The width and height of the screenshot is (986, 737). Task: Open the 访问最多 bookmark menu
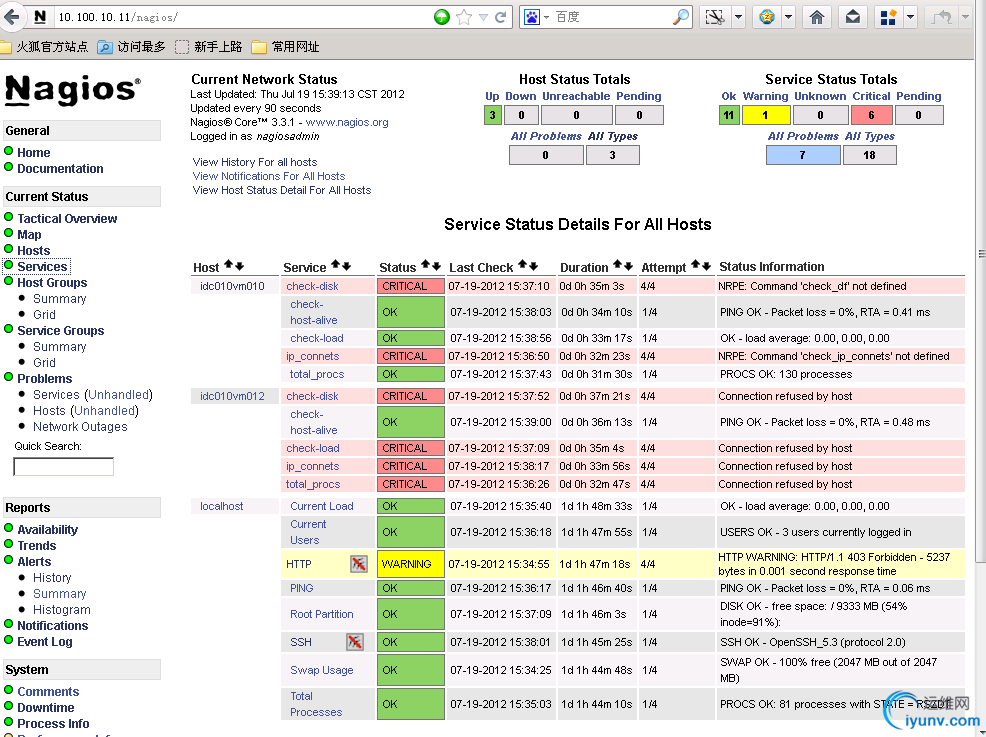coord(131,47)
